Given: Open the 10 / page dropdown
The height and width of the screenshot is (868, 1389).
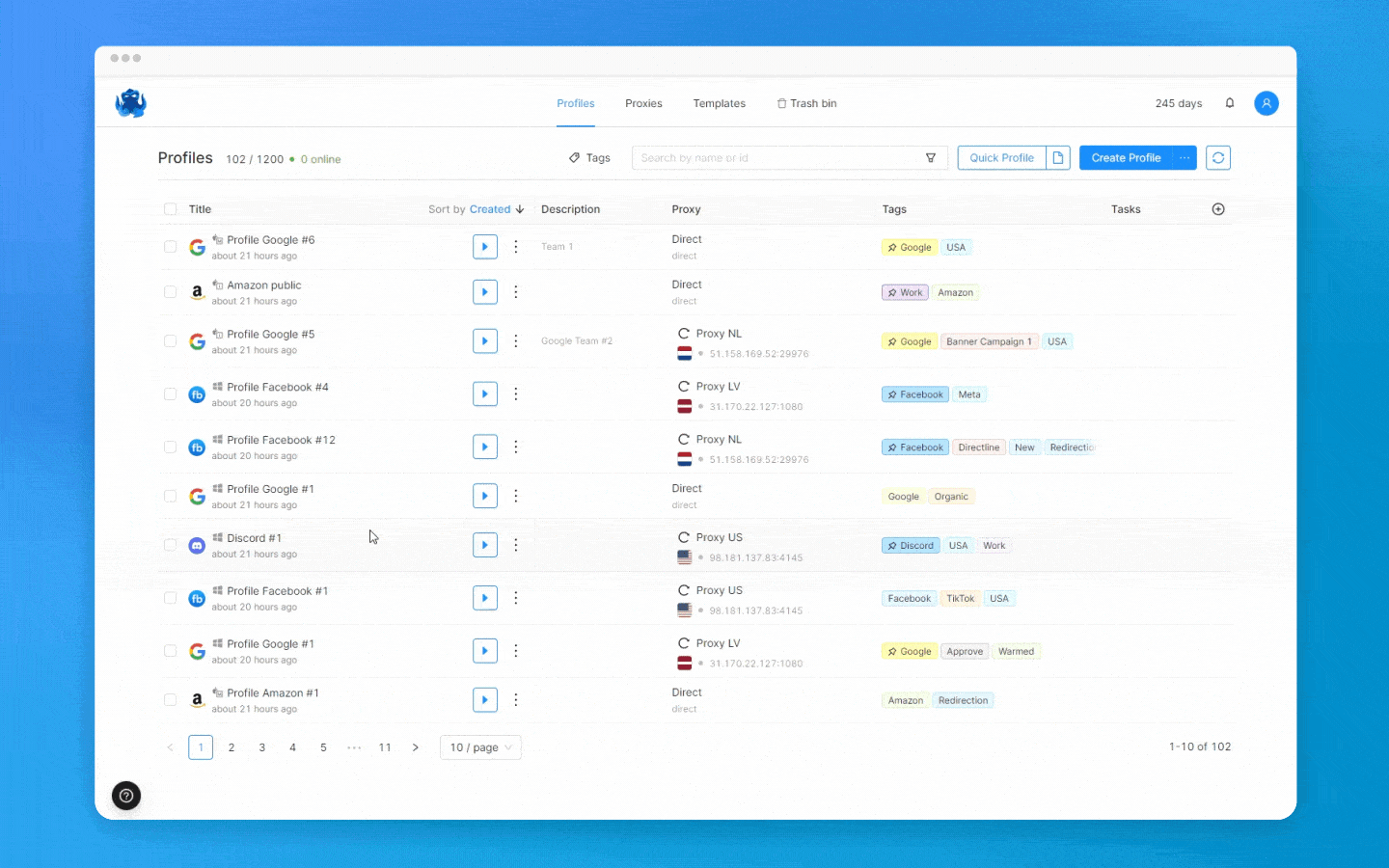Looking at the screenshot, I should coord(480,746).
